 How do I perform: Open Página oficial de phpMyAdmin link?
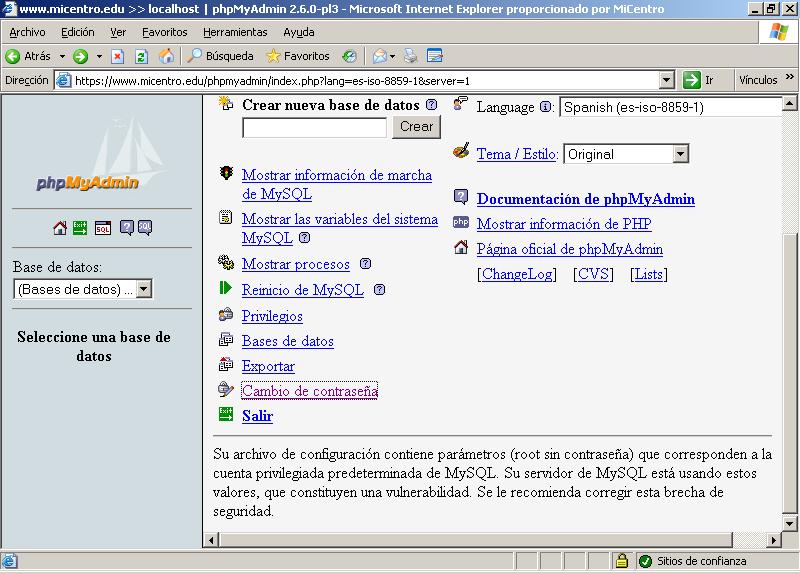(x=570, y=248)
